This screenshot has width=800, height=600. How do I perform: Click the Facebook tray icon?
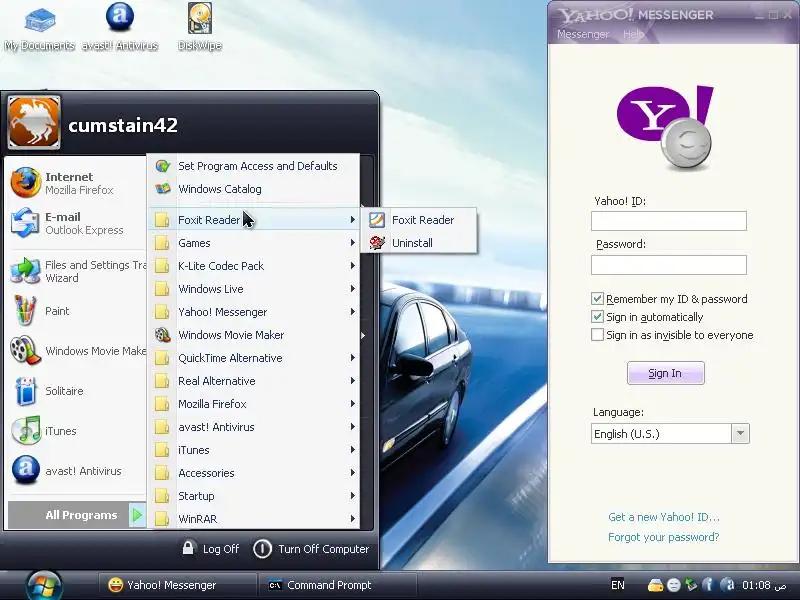click(708, 585)
